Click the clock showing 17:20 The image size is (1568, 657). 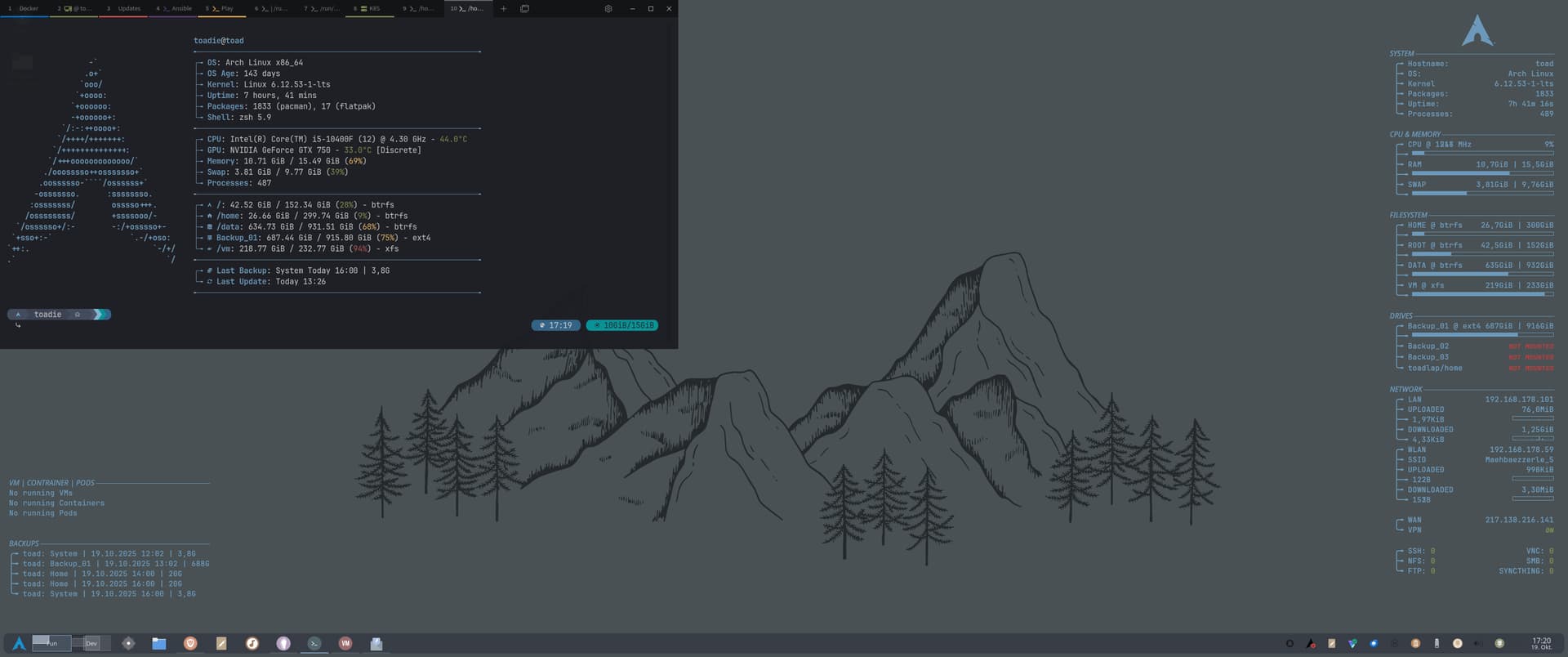tap(1541, 644)
